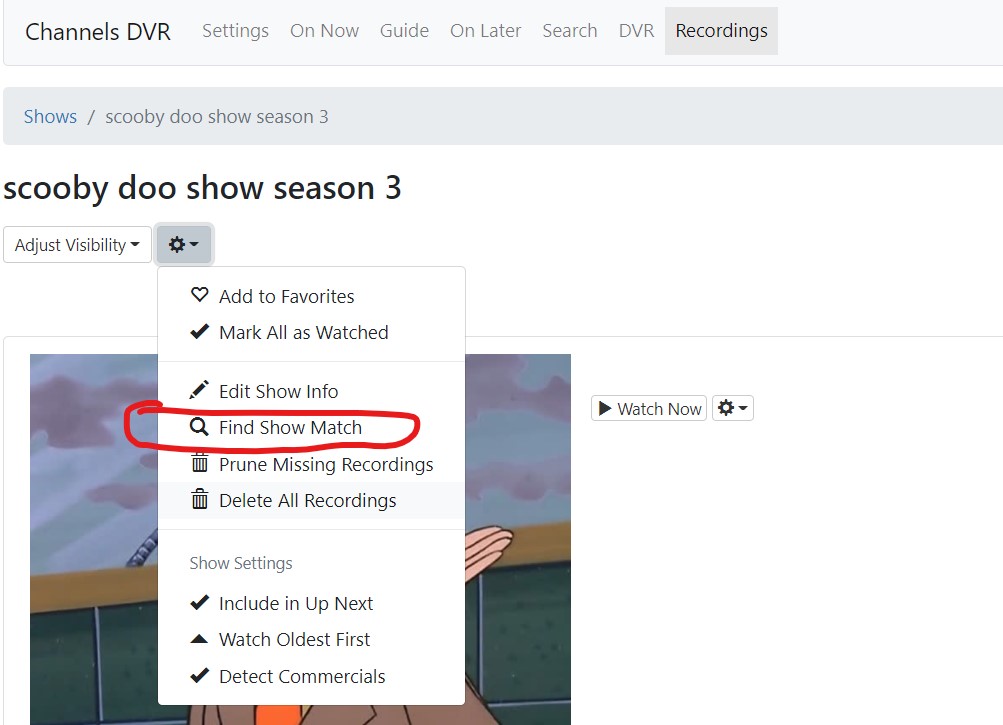This screenshot has height=725, width=1003.
Task: Click the pencil icon for Edit Show Info
Action: click(199, 390)
